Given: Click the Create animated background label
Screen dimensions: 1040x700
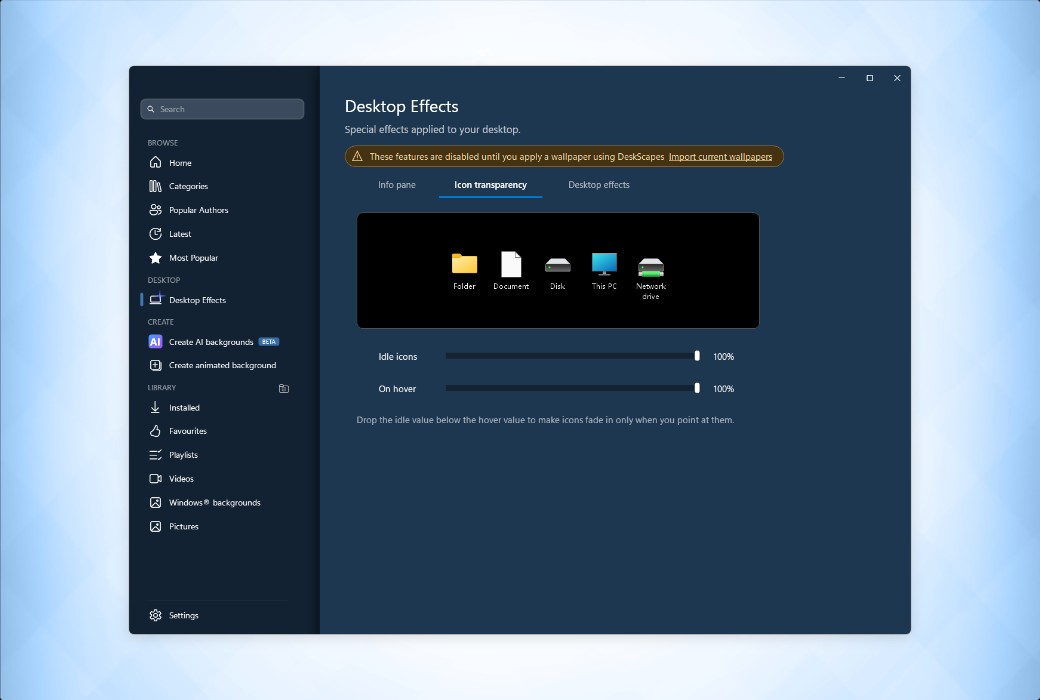Looking at the screenshot, I should click(x=222, y=366).
